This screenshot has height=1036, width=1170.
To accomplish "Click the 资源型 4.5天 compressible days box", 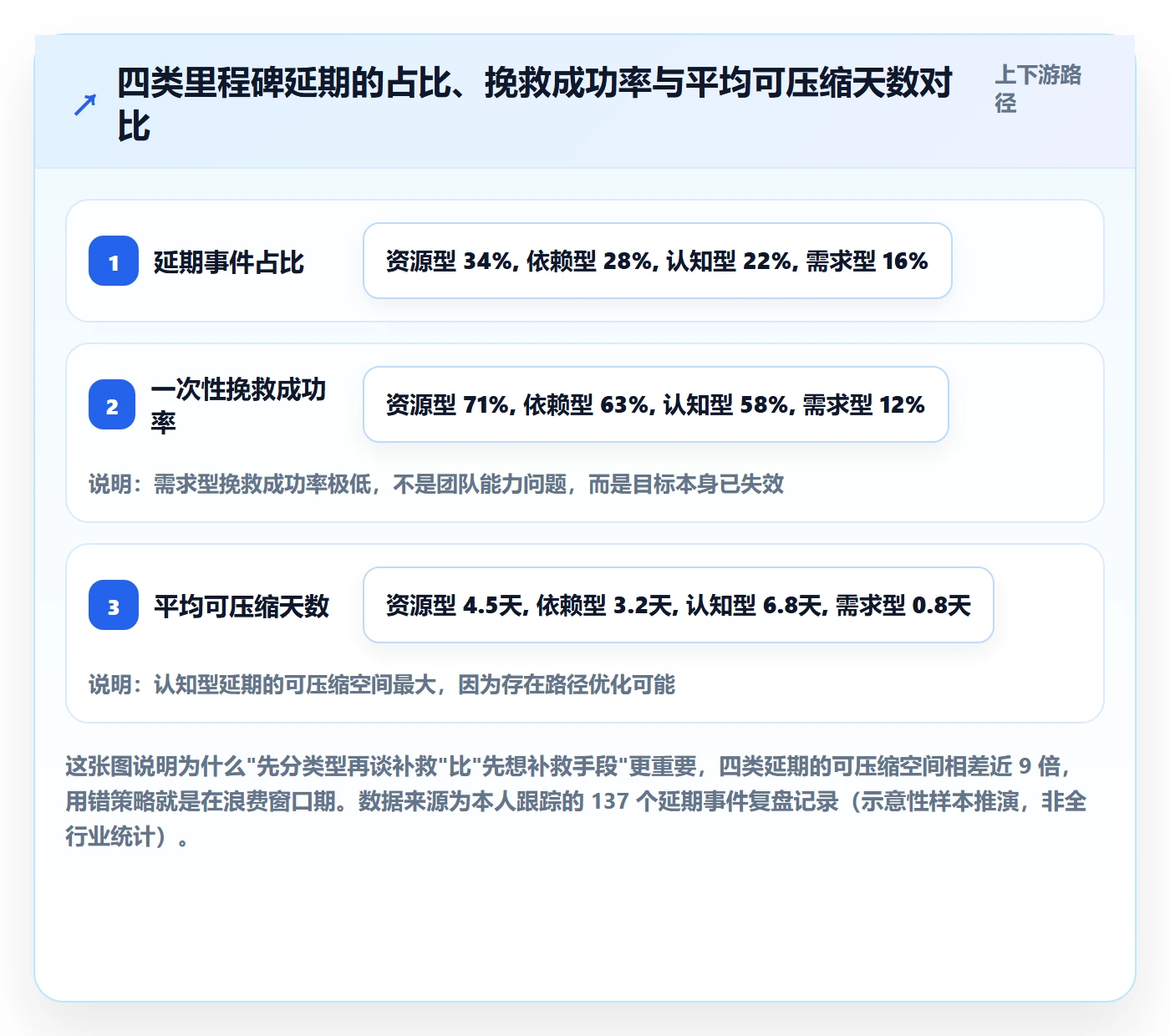I will [679, 605].
